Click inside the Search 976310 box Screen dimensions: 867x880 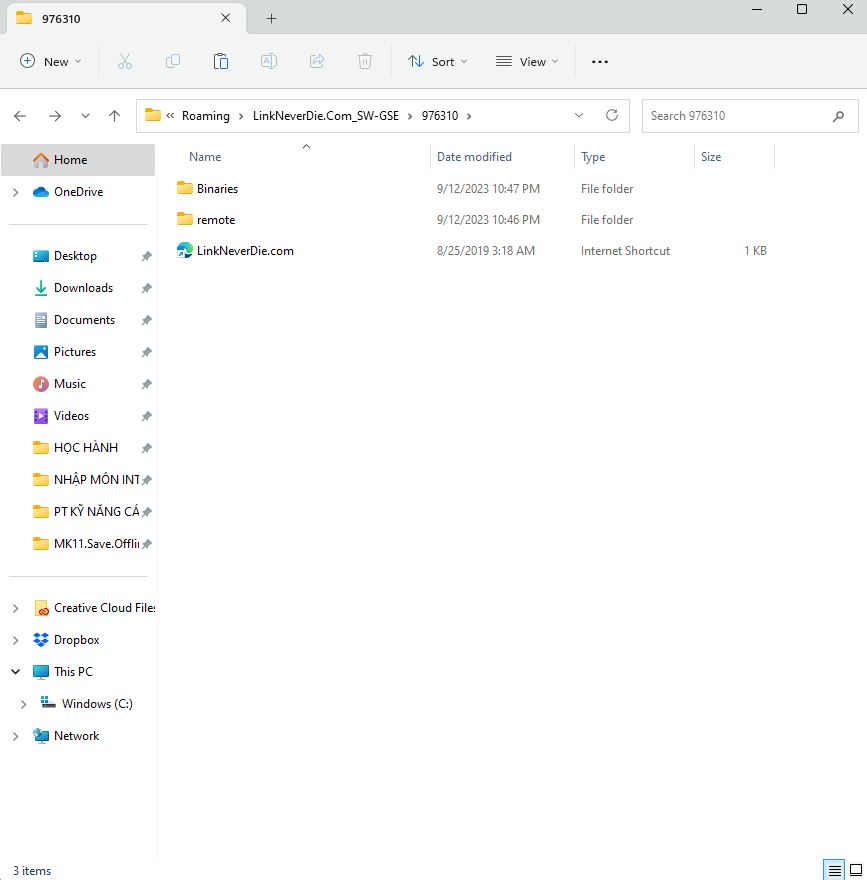point(740,115)
